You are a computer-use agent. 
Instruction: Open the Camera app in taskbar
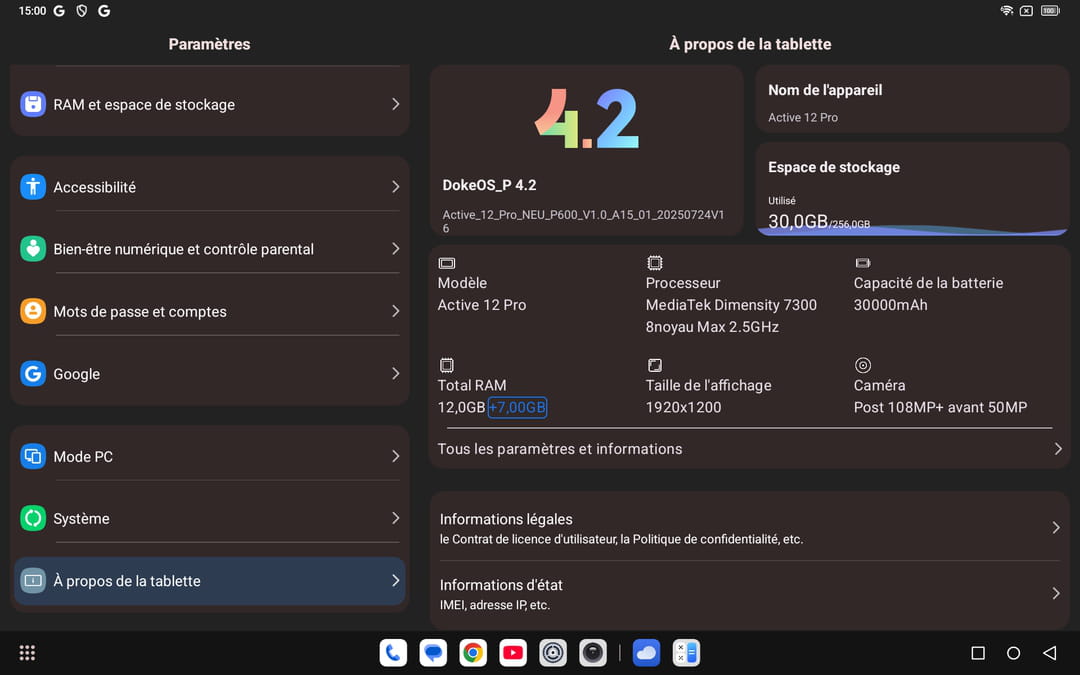593,653
